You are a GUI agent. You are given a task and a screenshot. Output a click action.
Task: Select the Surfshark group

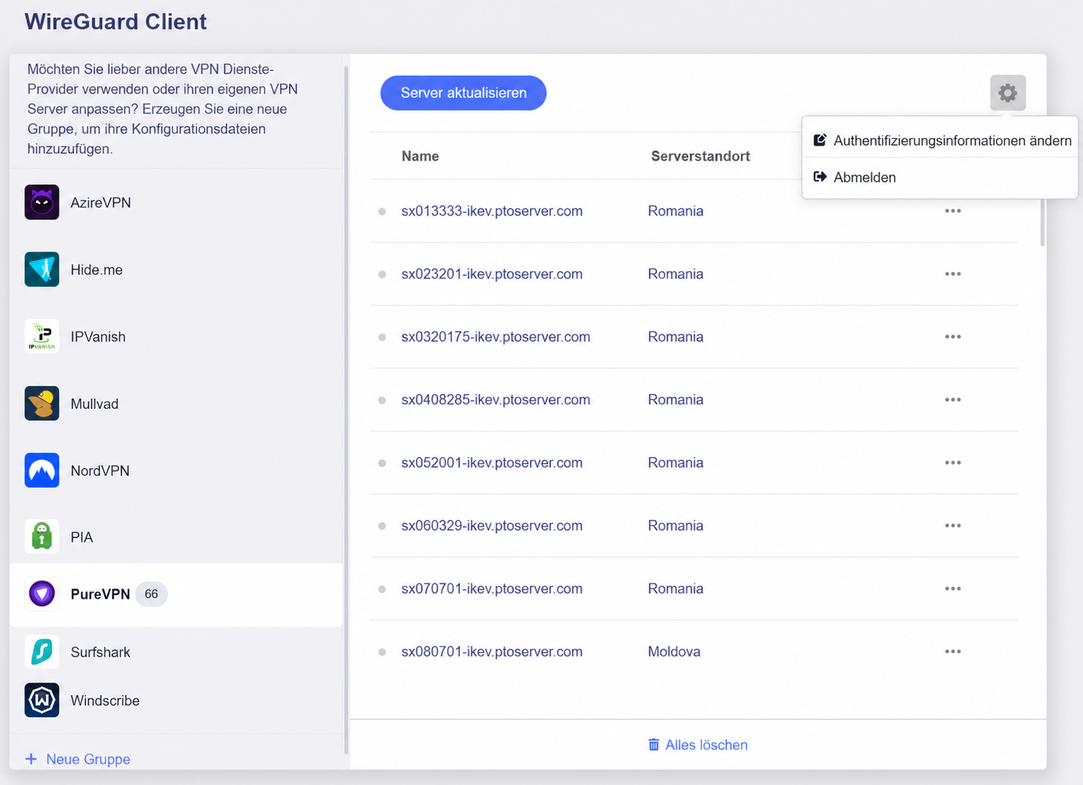pos(176,652)
